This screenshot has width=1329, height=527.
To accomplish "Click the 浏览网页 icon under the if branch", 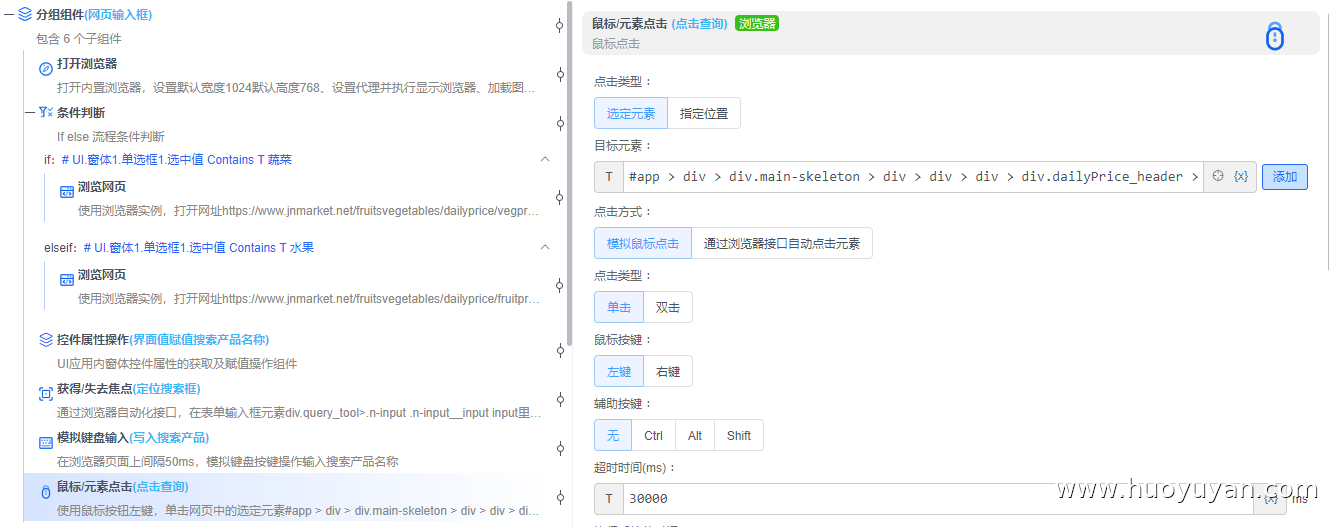I will pyautogui.click(x=66, y=191).
